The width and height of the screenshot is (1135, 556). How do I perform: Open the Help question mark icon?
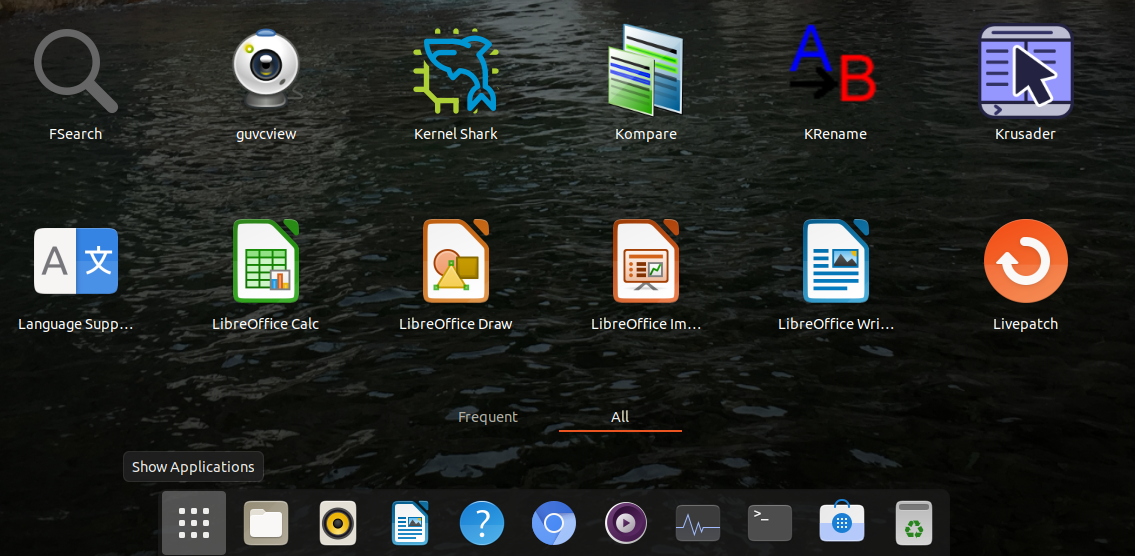pos(481,523)
